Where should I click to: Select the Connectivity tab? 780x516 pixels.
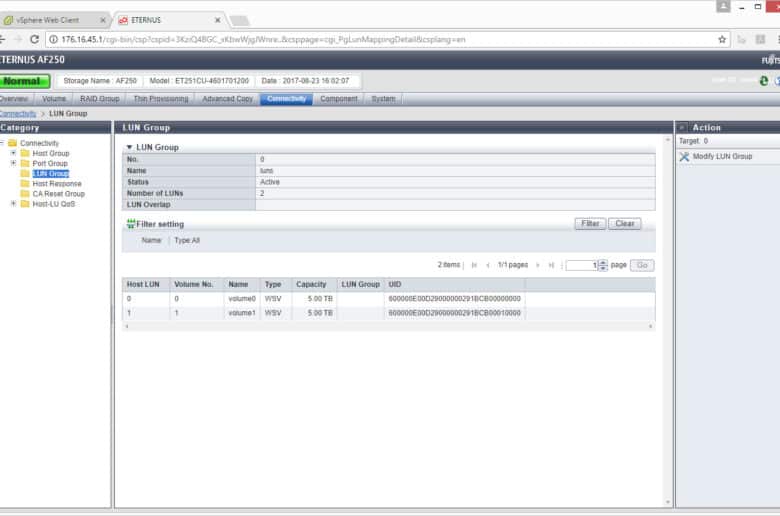click(x=287, y=99)
